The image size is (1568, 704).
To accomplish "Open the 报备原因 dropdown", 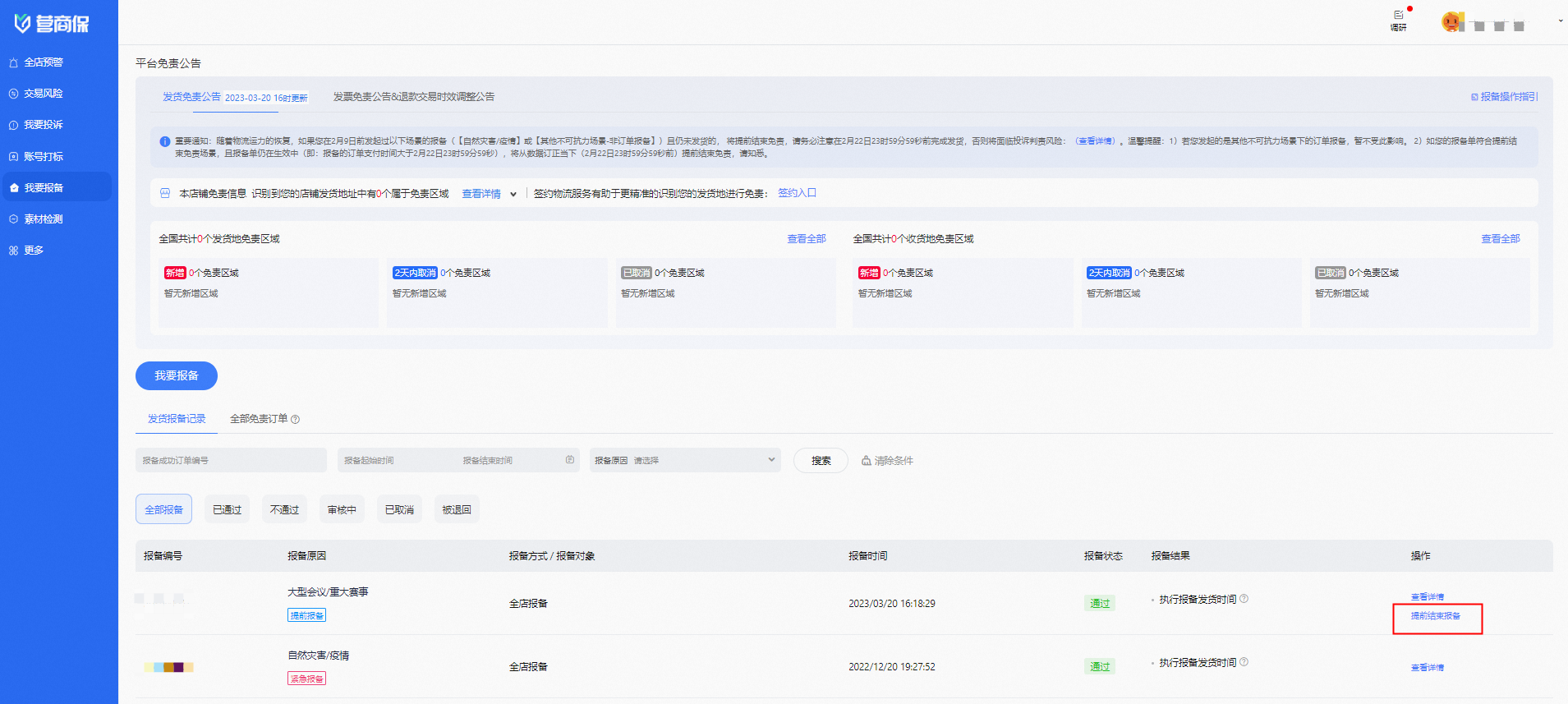I will [685, 460].
